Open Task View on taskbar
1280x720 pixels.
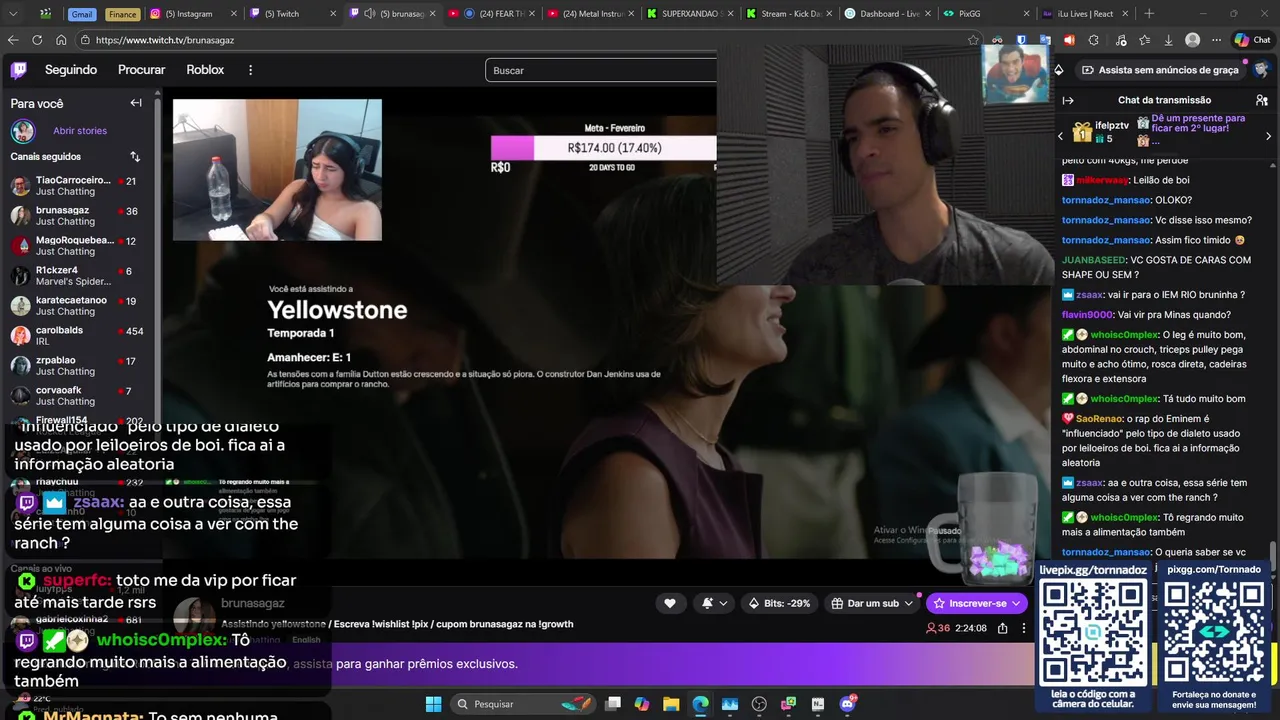coord(613,704)
